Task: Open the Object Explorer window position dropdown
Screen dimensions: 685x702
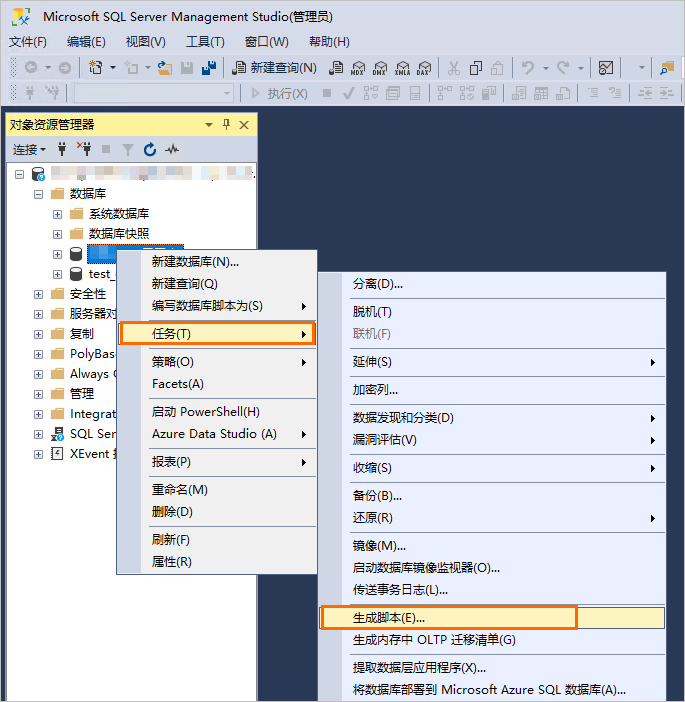Action: click(x=209, y=125)
